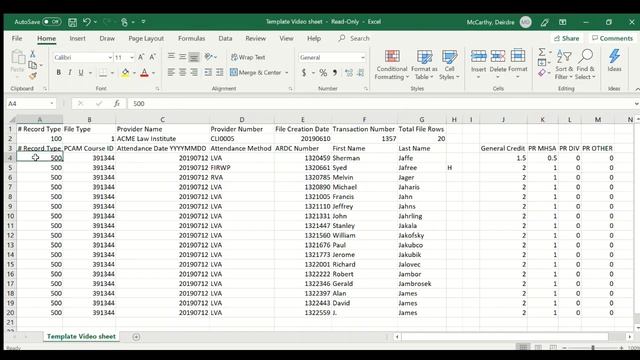Open the Fill Color dropdown arrow
This screenshot has width=640, height=360.
click(134, 73)
